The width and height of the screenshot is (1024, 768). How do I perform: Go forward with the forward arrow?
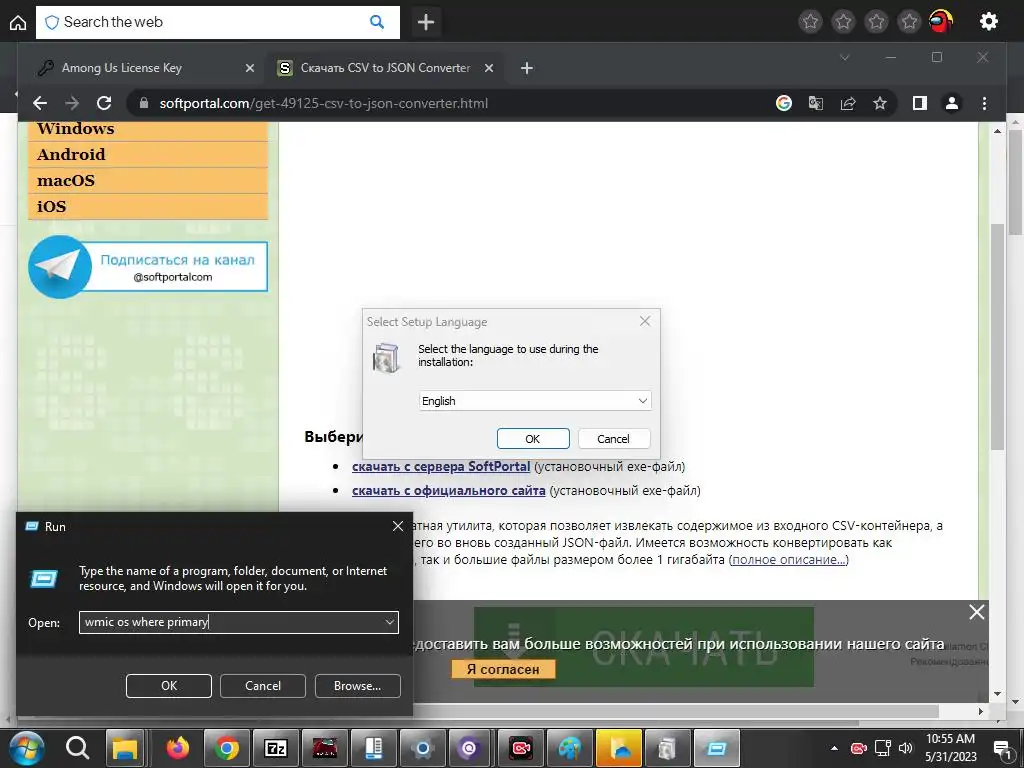tap(72, 103)
